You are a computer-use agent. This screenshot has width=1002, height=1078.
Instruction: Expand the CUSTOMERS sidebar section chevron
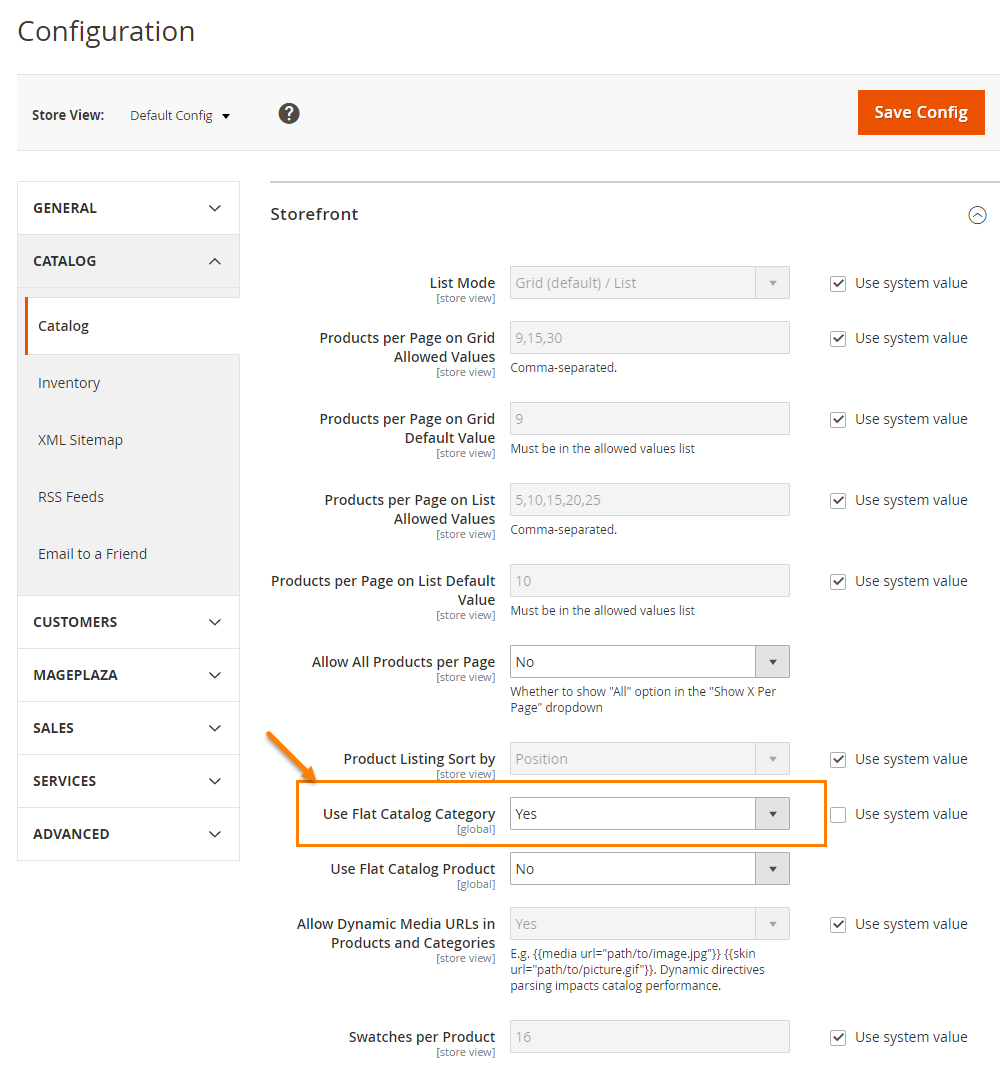[x=214, y=621]
